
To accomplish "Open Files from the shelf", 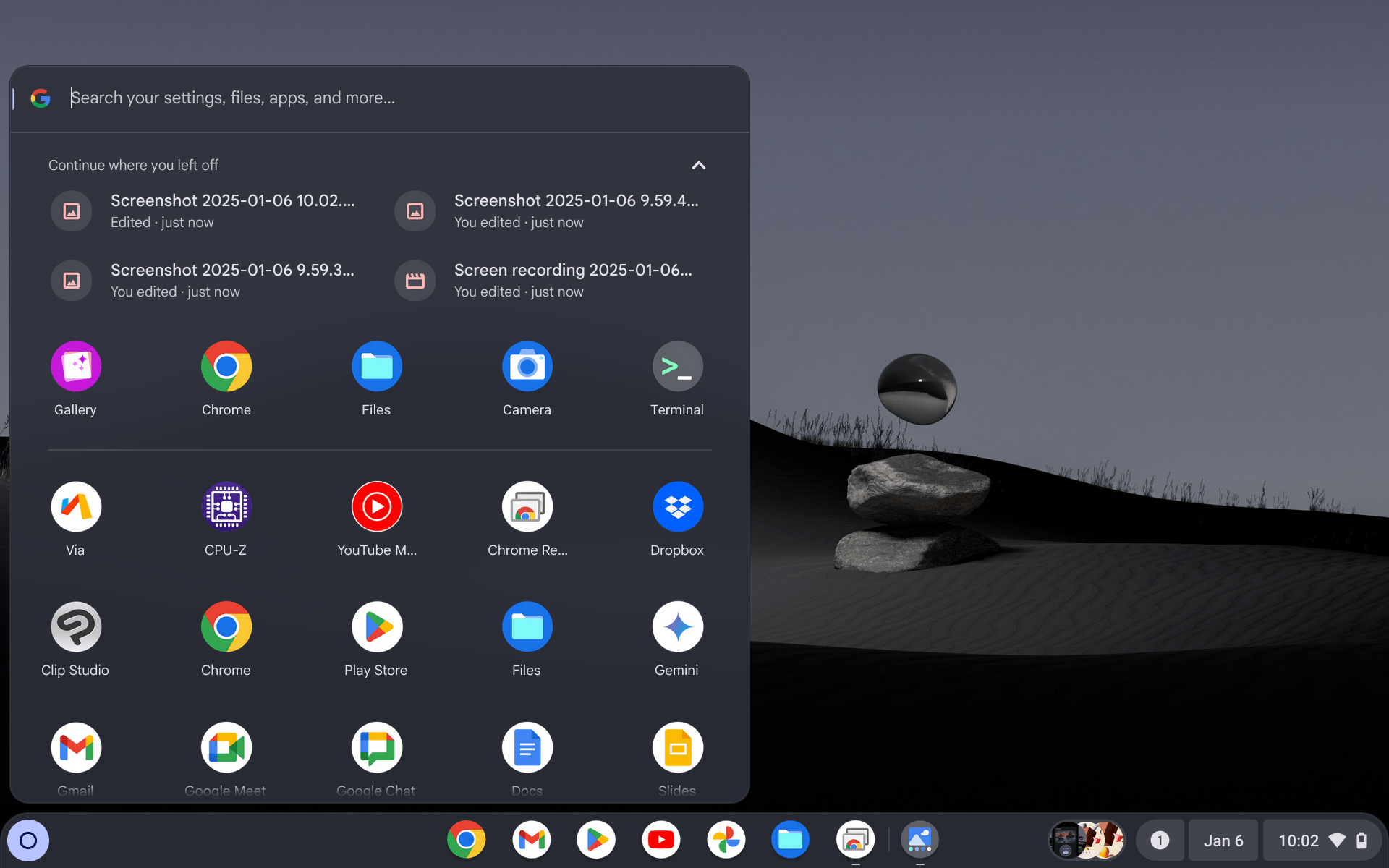I will coord(790,840).
